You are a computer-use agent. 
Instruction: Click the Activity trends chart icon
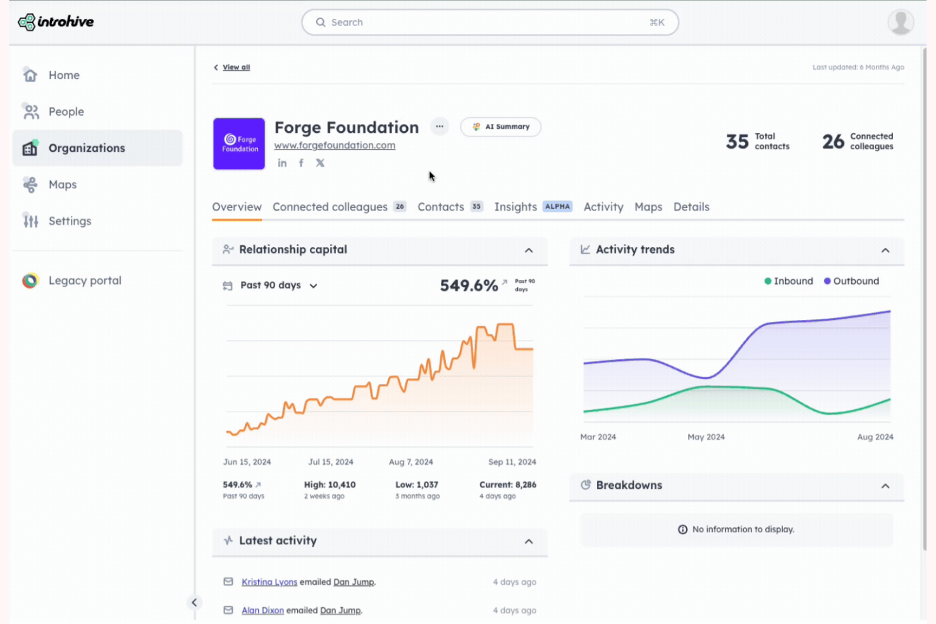[x=585, y=250]
